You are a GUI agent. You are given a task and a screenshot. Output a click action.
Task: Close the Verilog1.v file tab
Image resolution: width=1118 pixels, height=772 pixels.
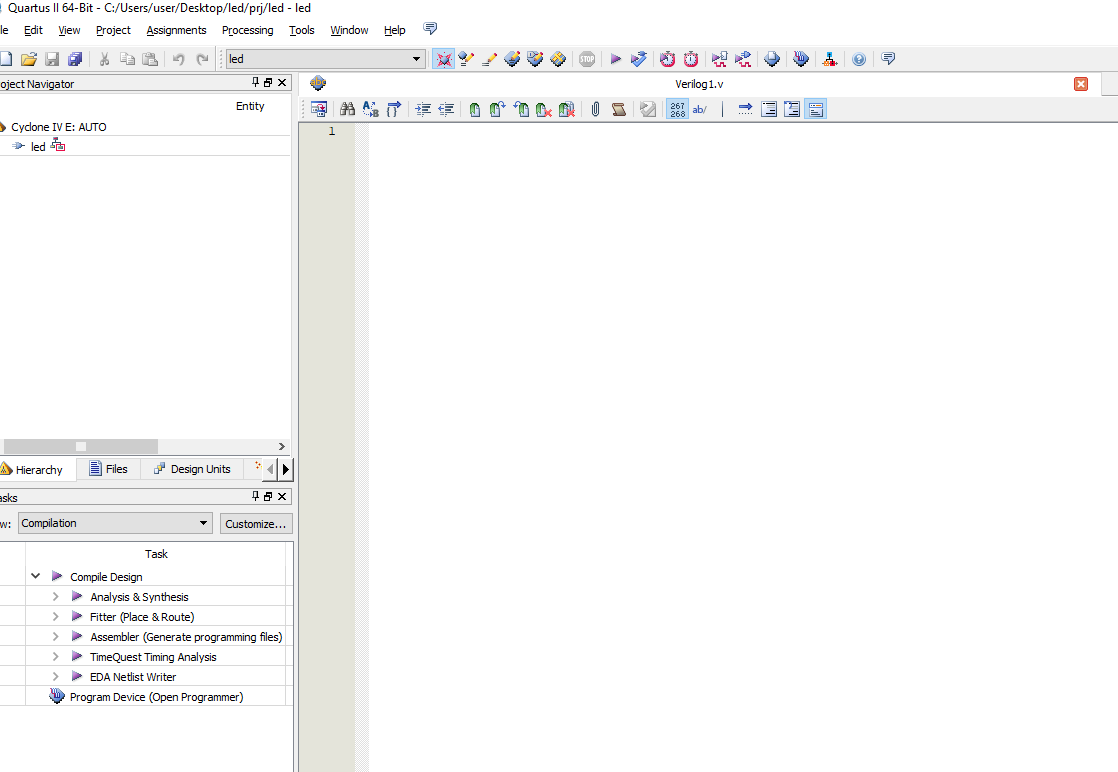point(1081,84)
